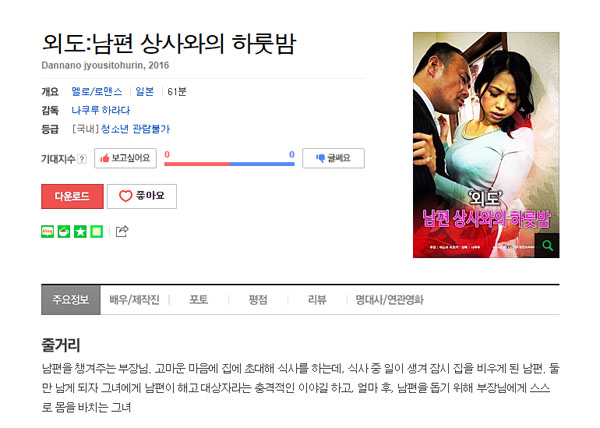The width and height of the screenshot is (600, 428).
Task: Open the 포토 tab
Action: pyautogui.click(x=199, y=299)
